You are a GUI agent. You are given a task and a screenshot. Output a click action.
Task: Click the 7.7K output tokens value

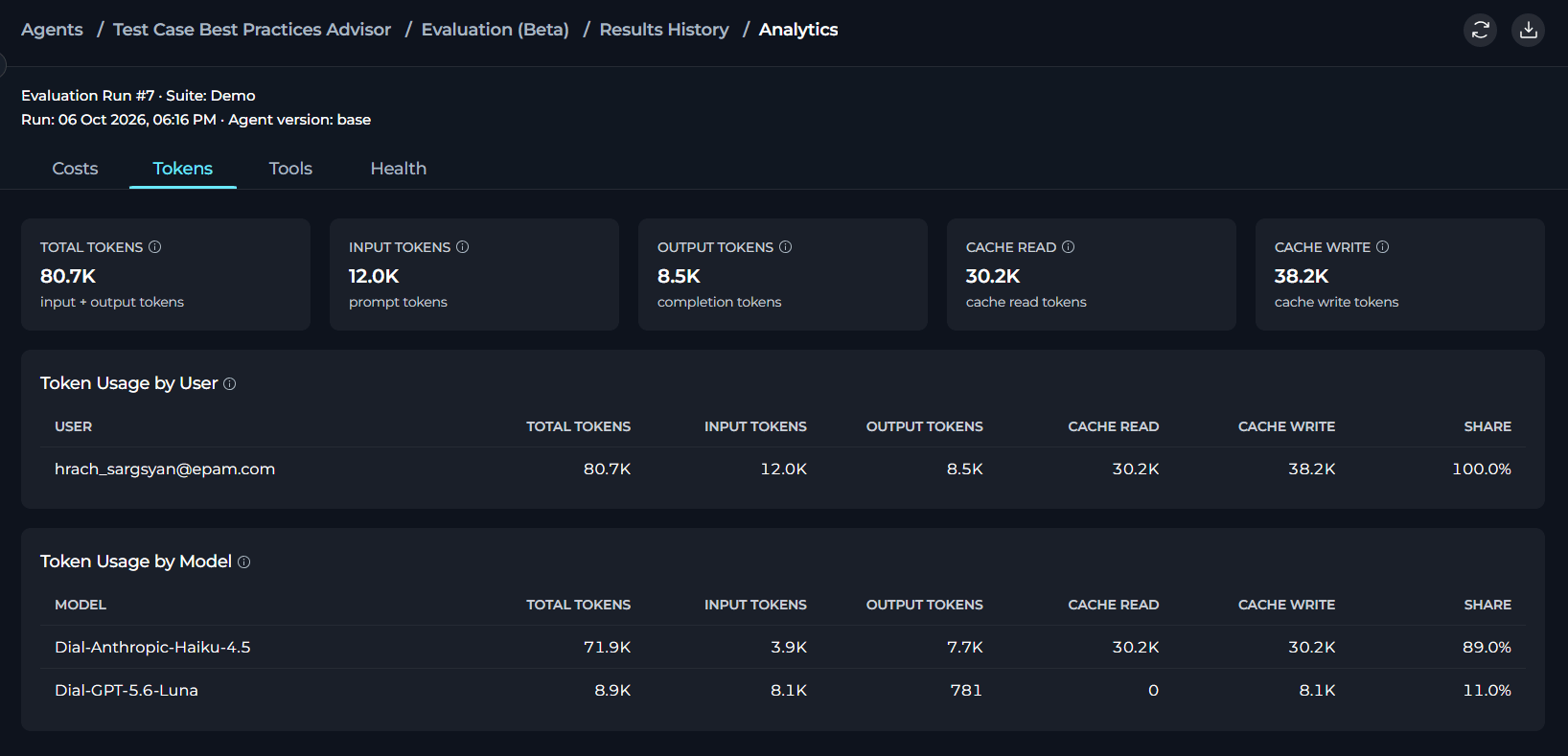coord(965,647)
